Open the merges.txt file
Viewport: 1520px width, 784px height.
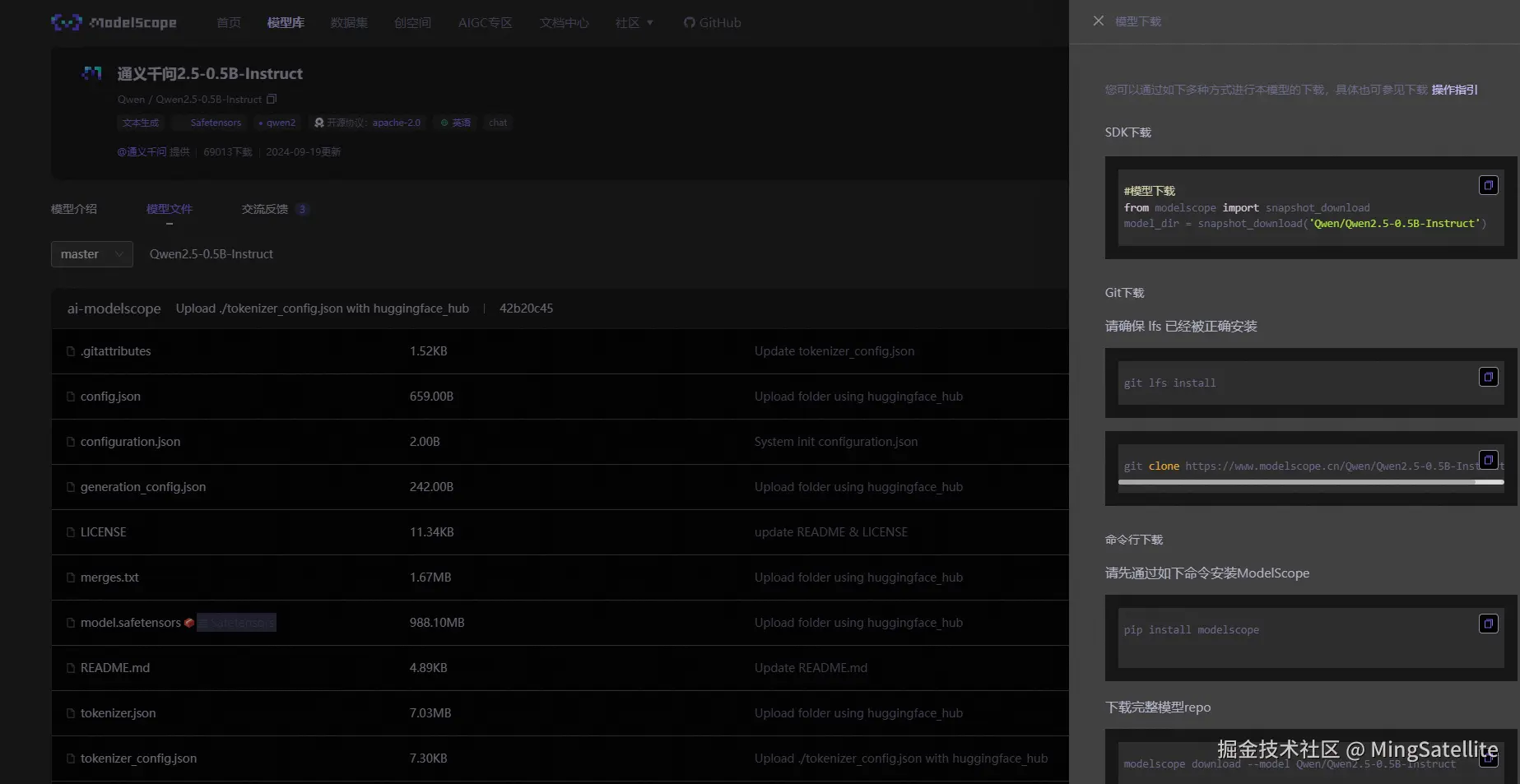[x=109, y=578]
